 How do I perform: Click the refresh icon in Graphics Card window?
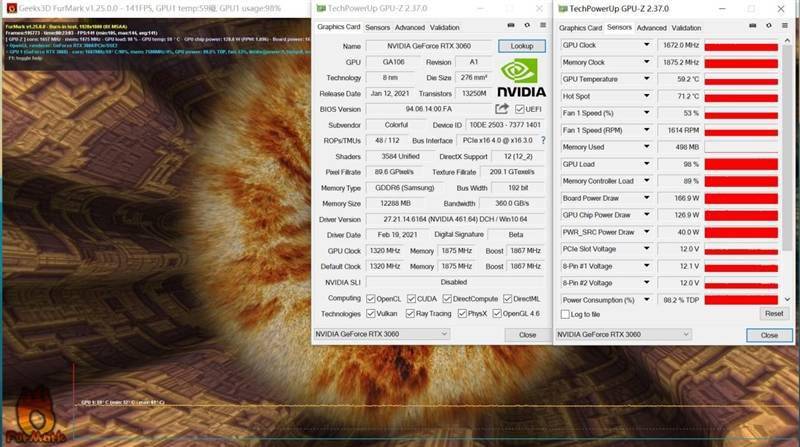(x=527, y=26)
